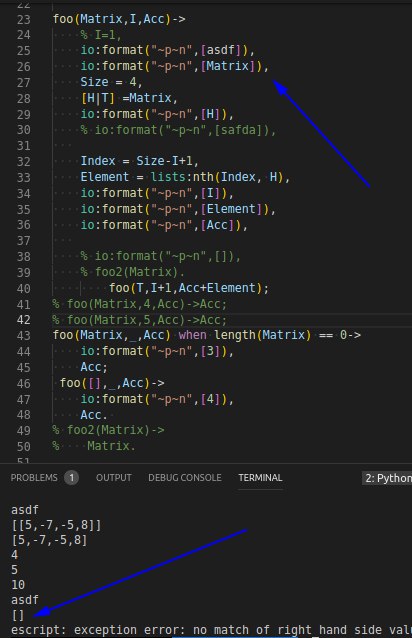Click the commented 'foo(Matrix,4,Acc)->Acc;' line
This screenshot has width=412, height=638.
(140, 304)
